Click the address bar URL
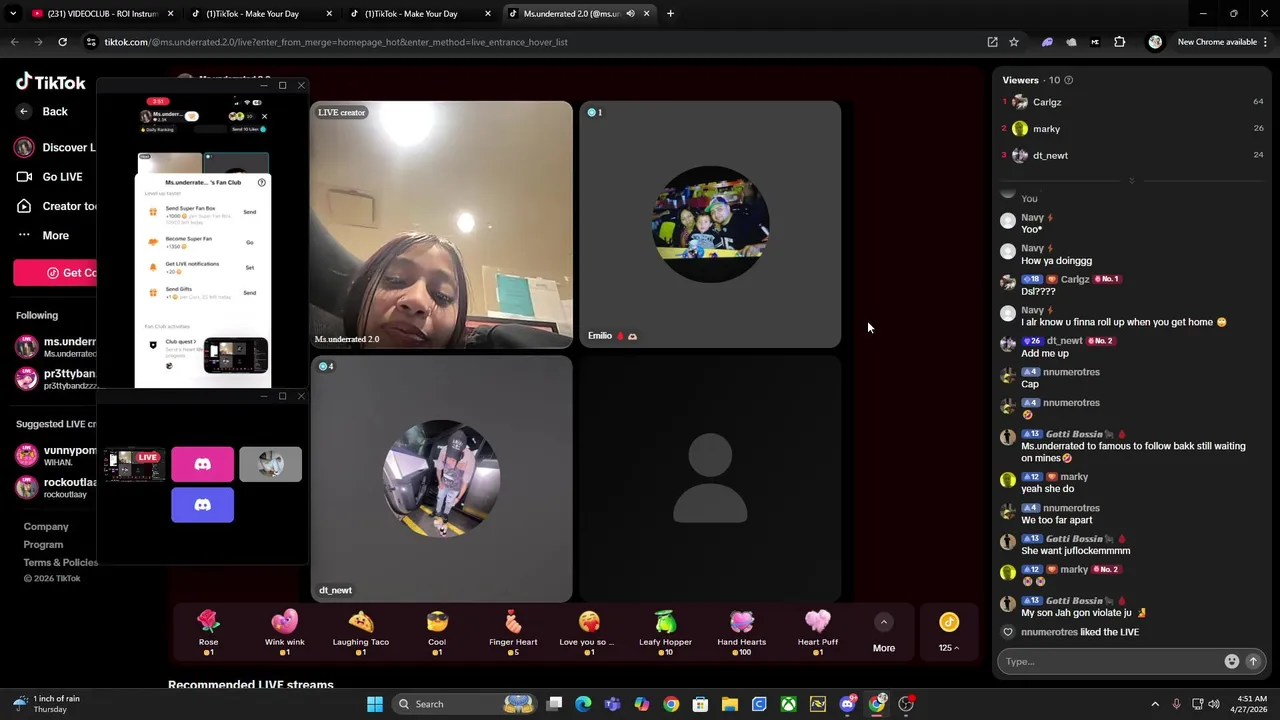This screenshot has width=1280, height=720. [x=336, y=42]
